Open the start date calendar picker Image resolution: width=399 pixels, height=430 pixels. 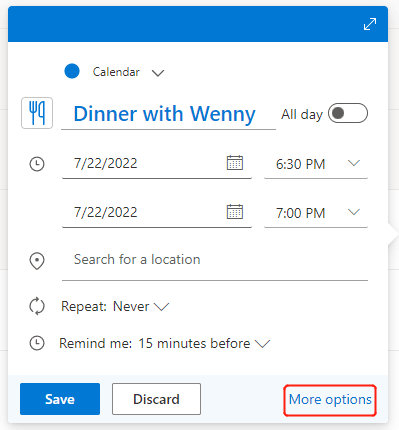(x=235, y=163)
